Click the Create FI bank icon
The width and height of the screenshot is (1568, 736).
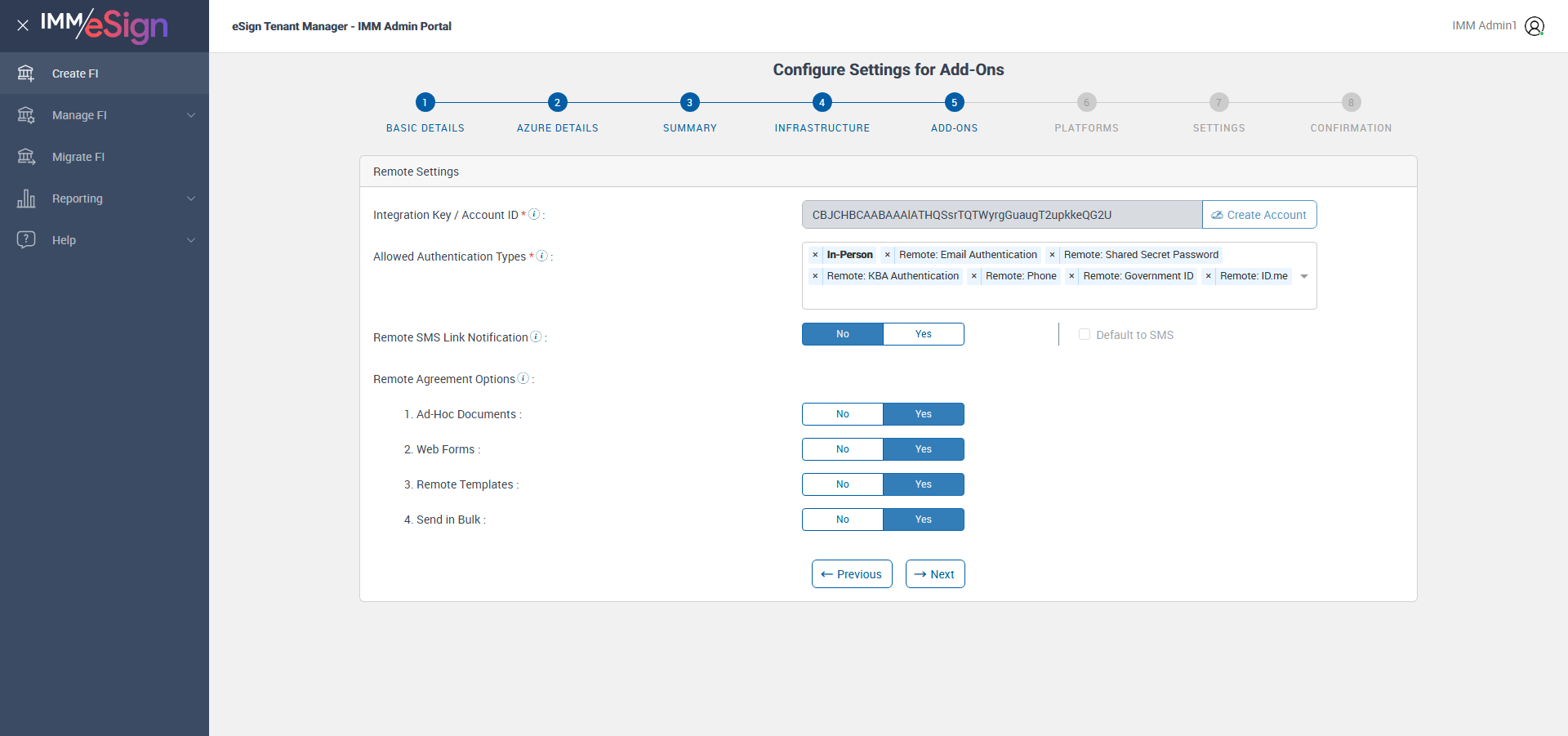coord(26,74)
